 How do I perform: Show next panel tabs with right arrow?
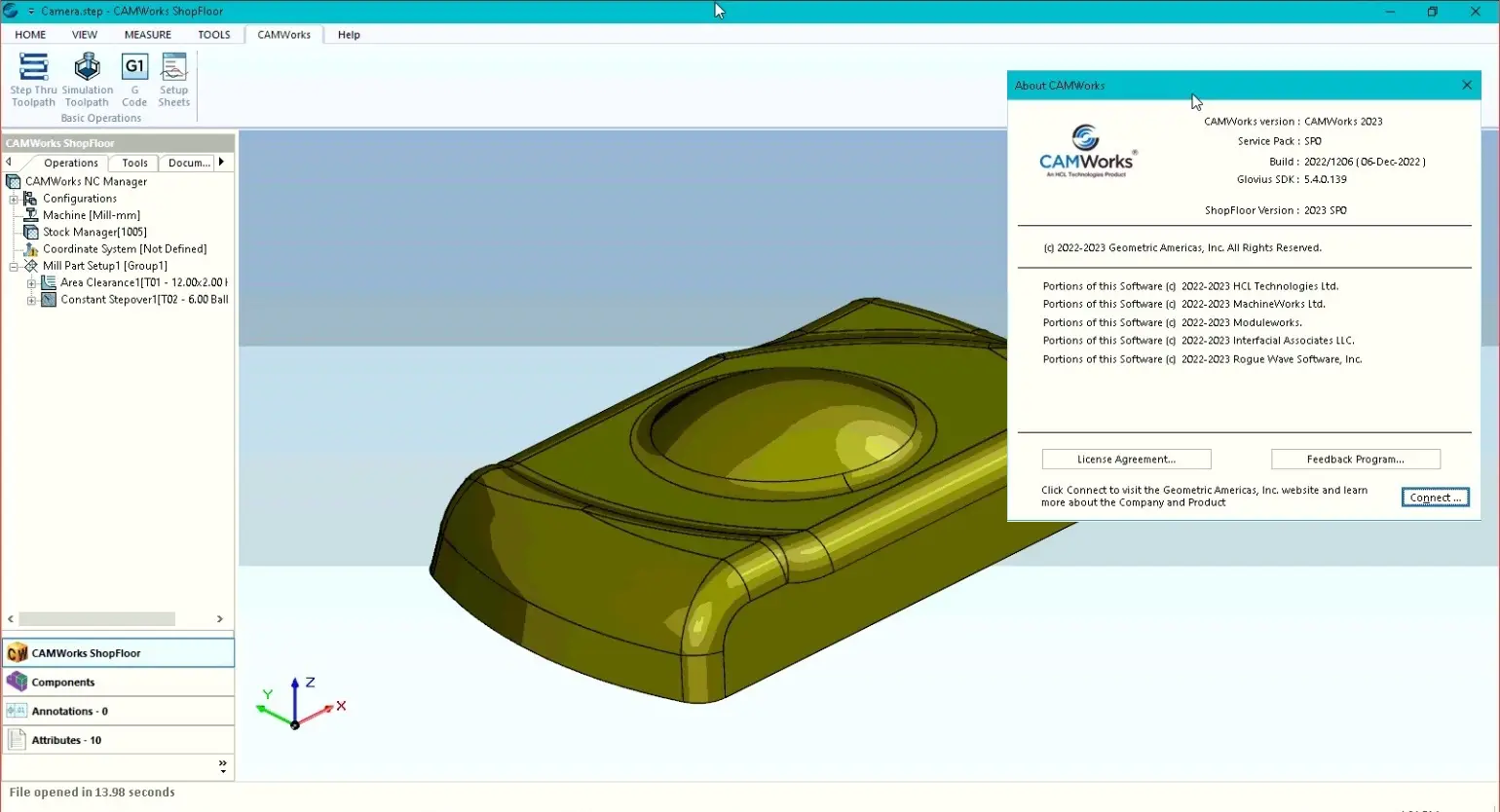[x=222, y=162]
